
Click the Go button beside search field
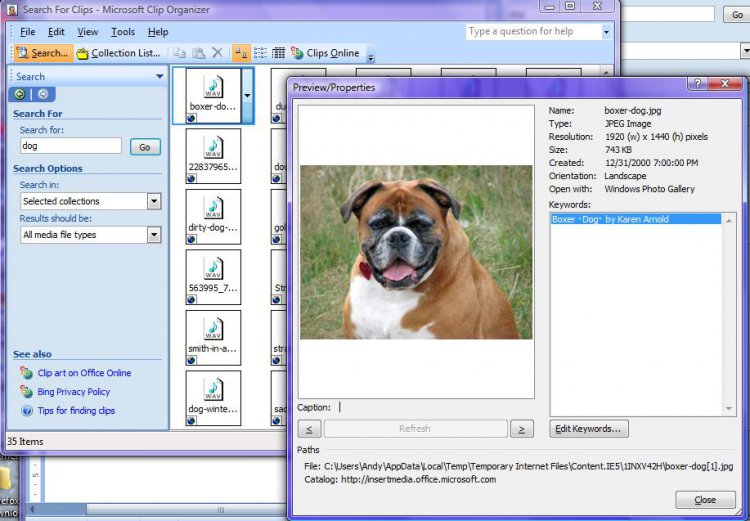pyautogui.click(x=145, y=147)
